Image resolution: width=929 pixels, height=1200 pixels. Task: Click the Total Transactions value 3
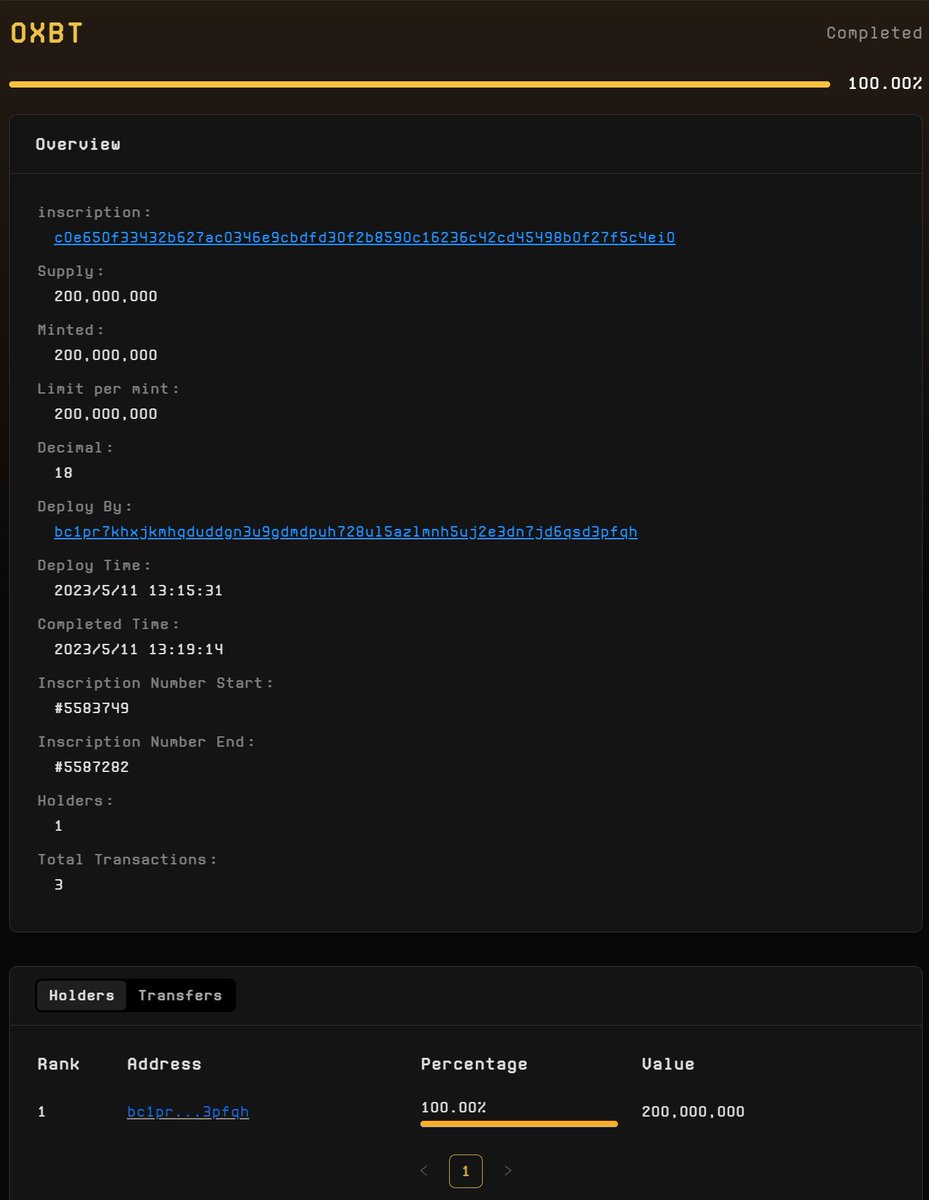click(59, 885)
